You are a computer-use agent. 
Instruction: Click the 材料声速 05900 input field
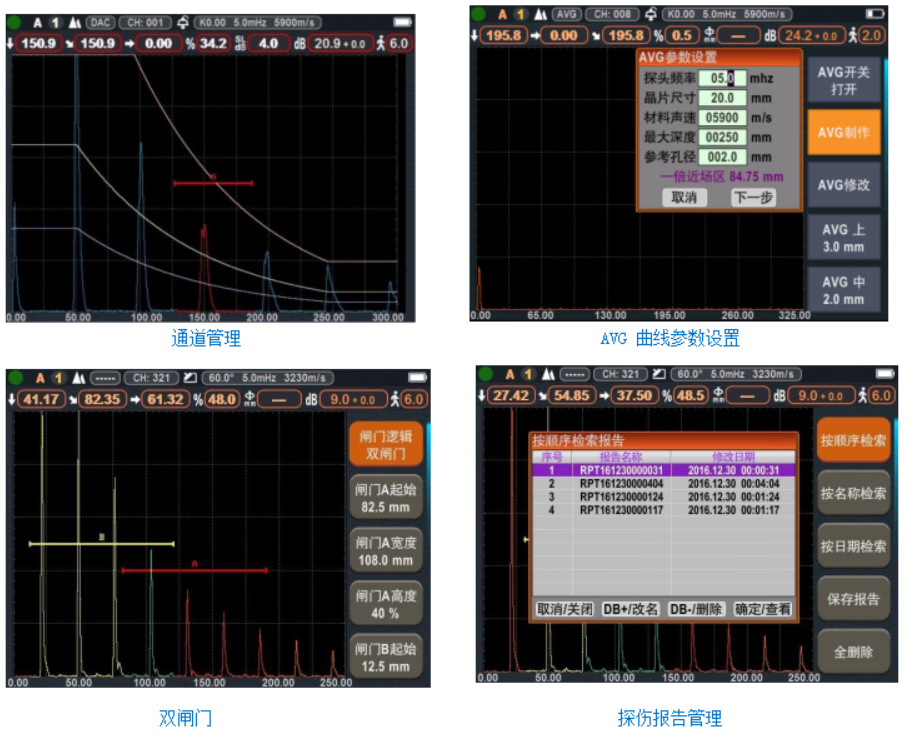(722, 118)
